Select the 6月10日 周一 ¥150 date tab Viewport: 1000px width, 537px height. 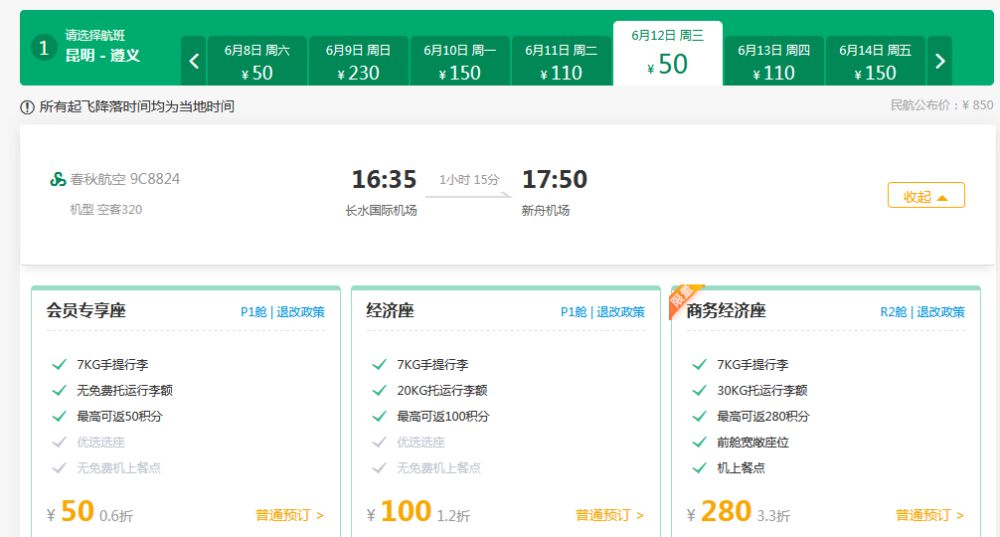coord(460,61)
